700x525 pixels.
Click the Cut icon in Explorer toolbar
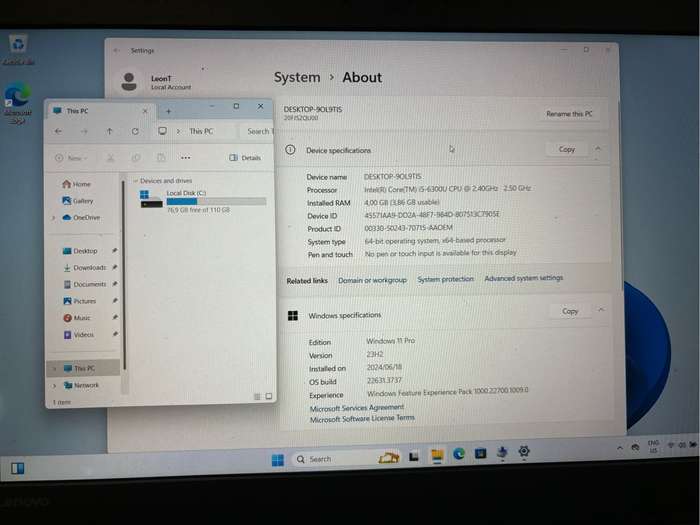(111, 158)
